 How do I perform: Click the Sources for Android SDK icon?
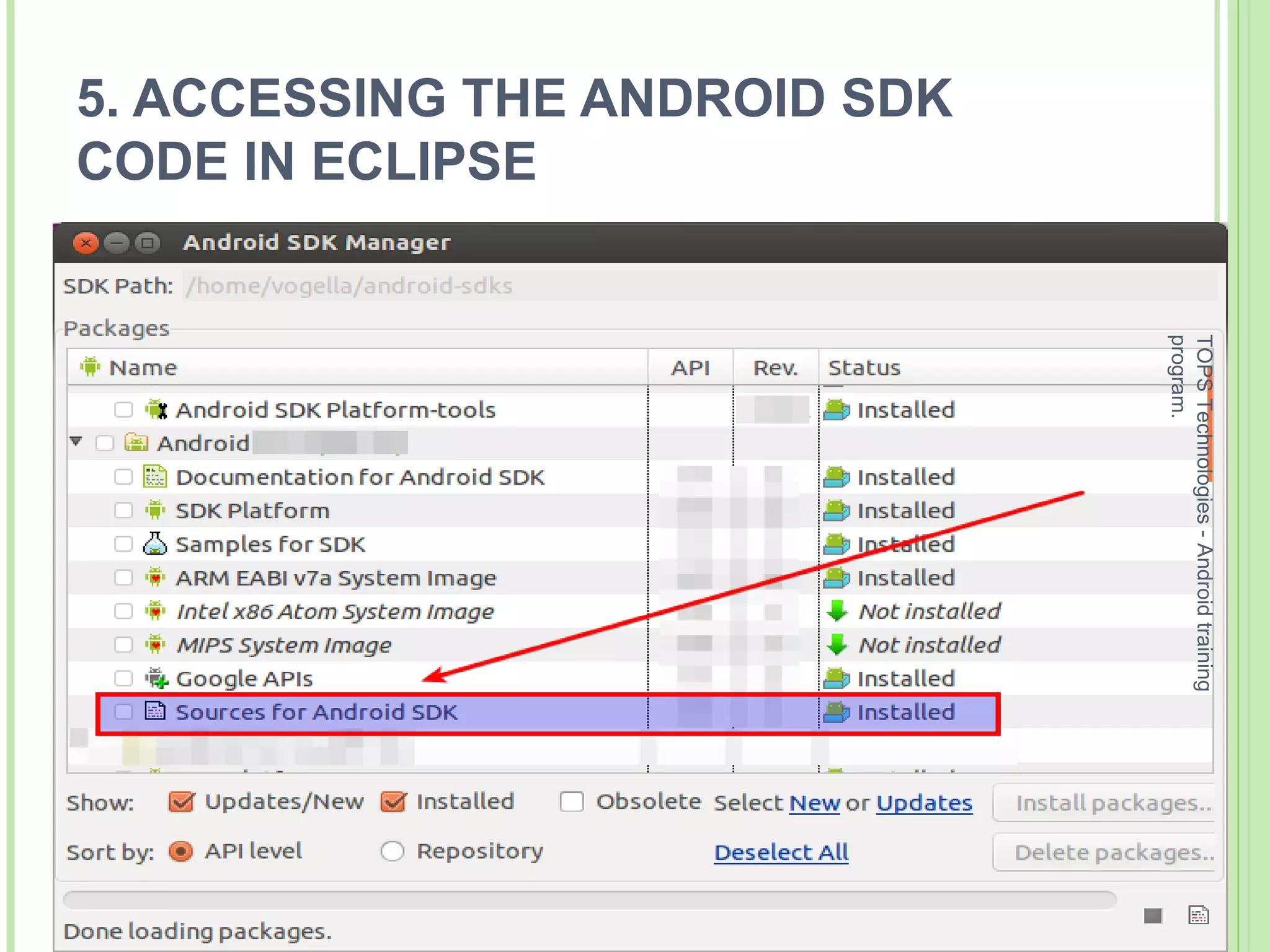tap(155, 711)
